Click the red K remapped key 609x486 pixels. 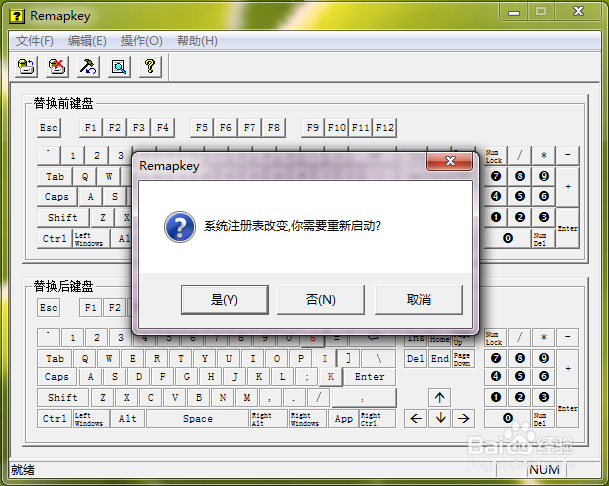click(331, 377)
